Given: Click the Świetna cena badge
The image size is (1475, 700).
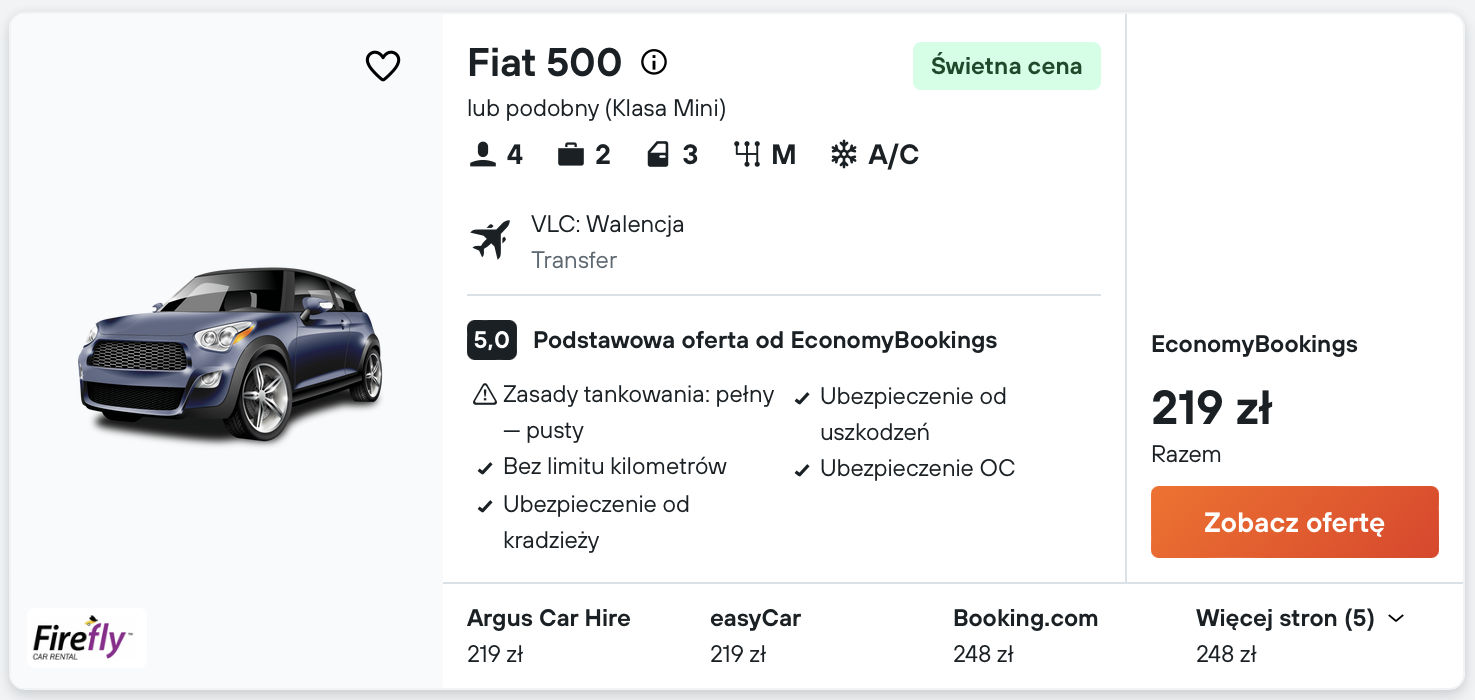Looking at the screenshot, I should [x=1006, y=66].
